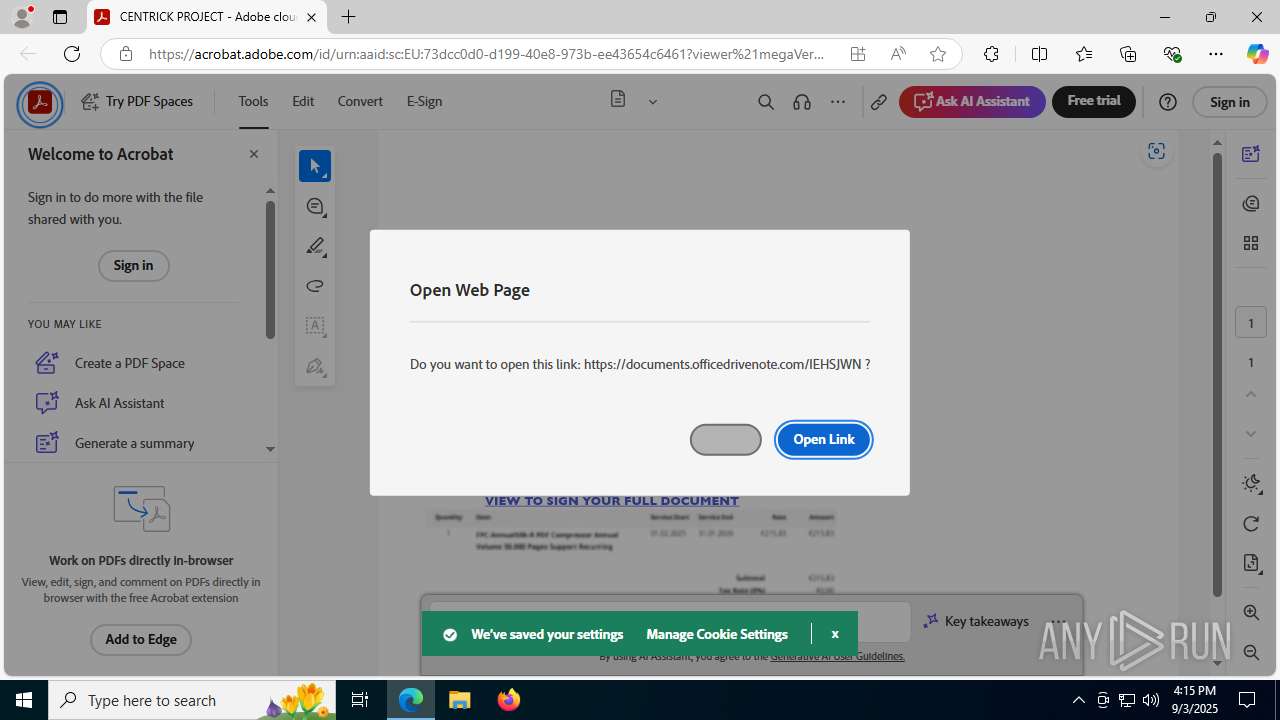
Task: Click Sign in in the welcome panel
Action: point(133,265)
